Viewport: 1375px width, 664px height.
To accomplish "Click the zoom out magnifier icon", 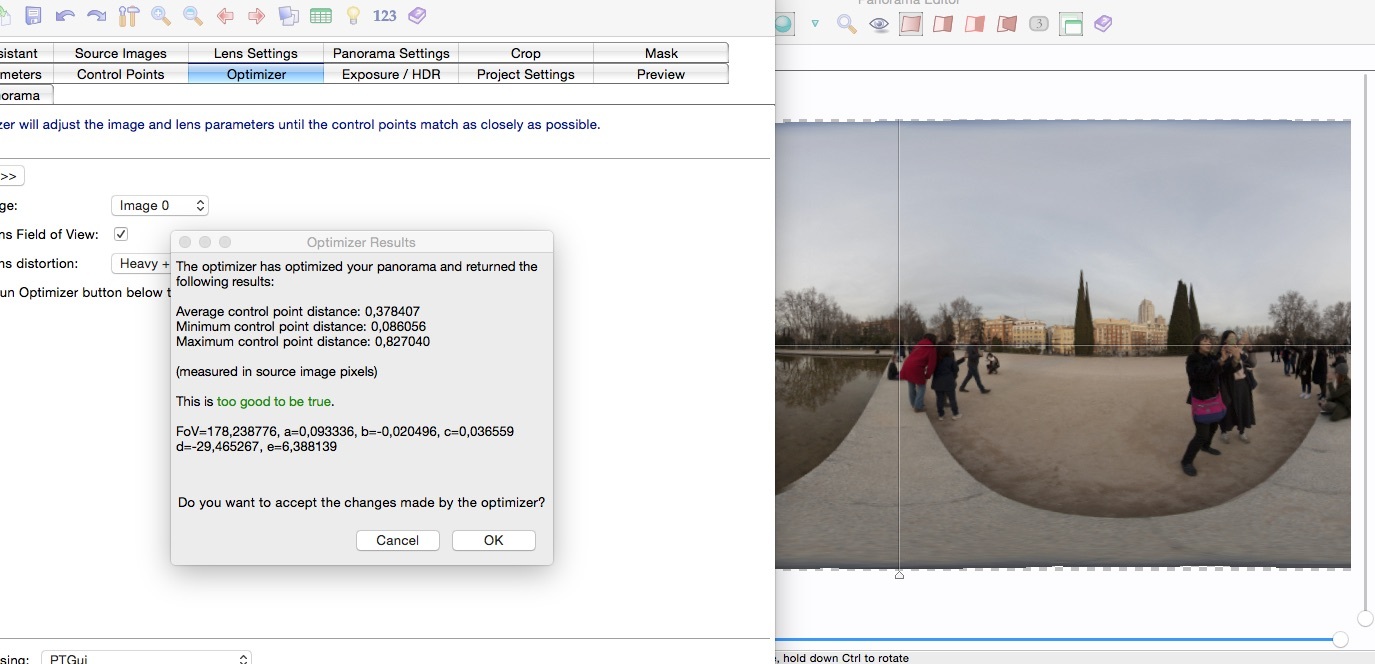I will pyautogui.click(x=193, y=15).
